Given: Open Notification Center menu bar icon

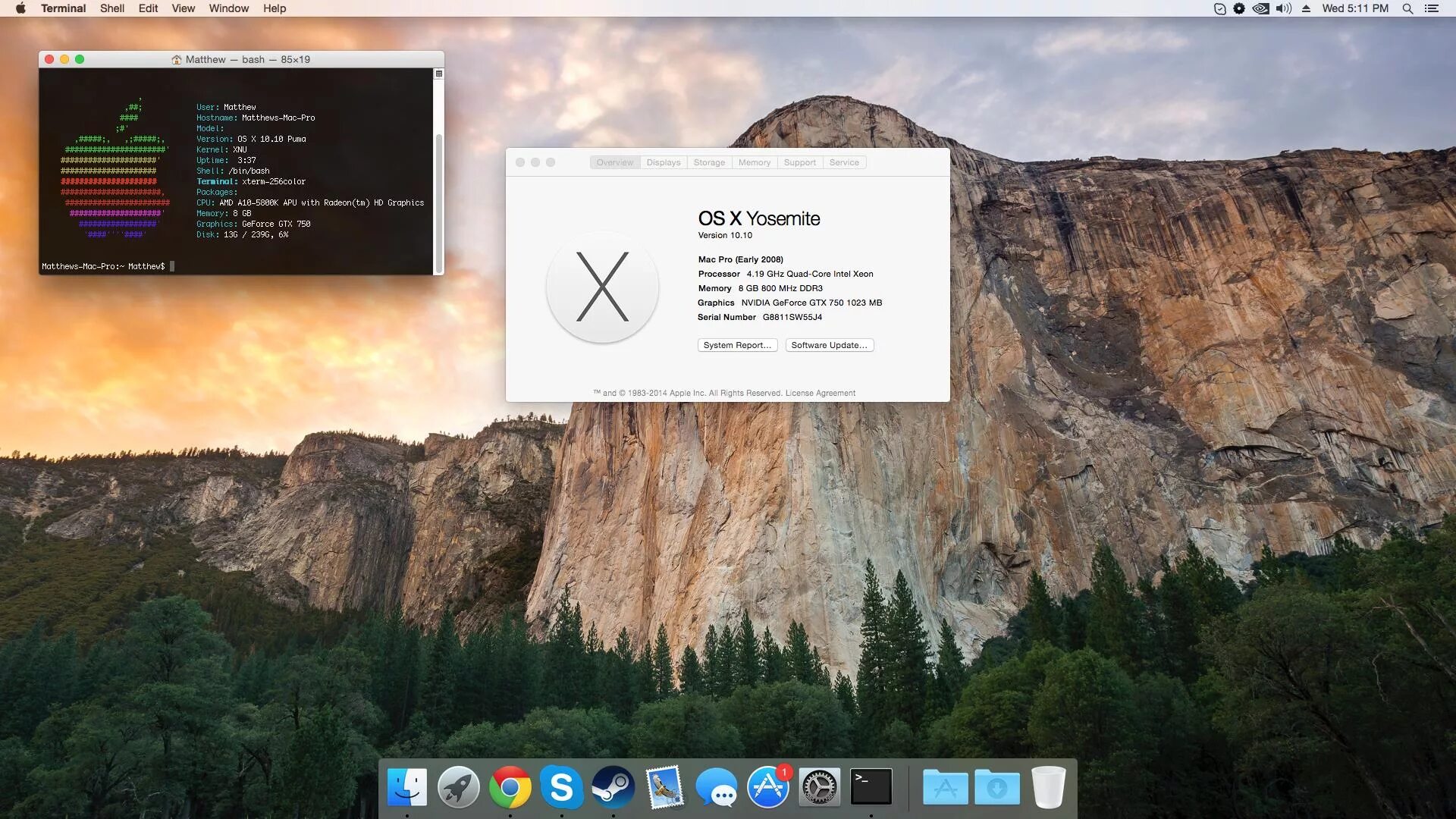Looking at the screenshot, I should coord(1432,8).
